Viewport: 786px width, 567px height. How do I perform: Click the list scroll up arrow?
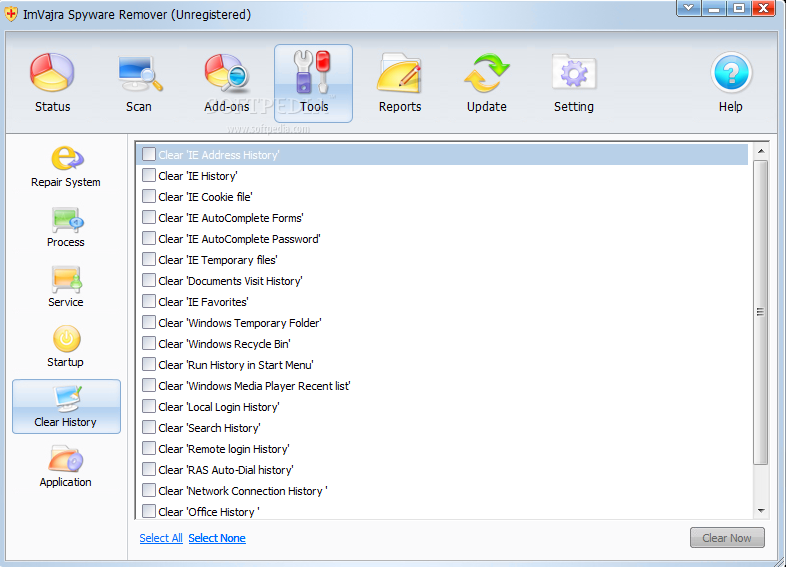(x=761, y=151)
